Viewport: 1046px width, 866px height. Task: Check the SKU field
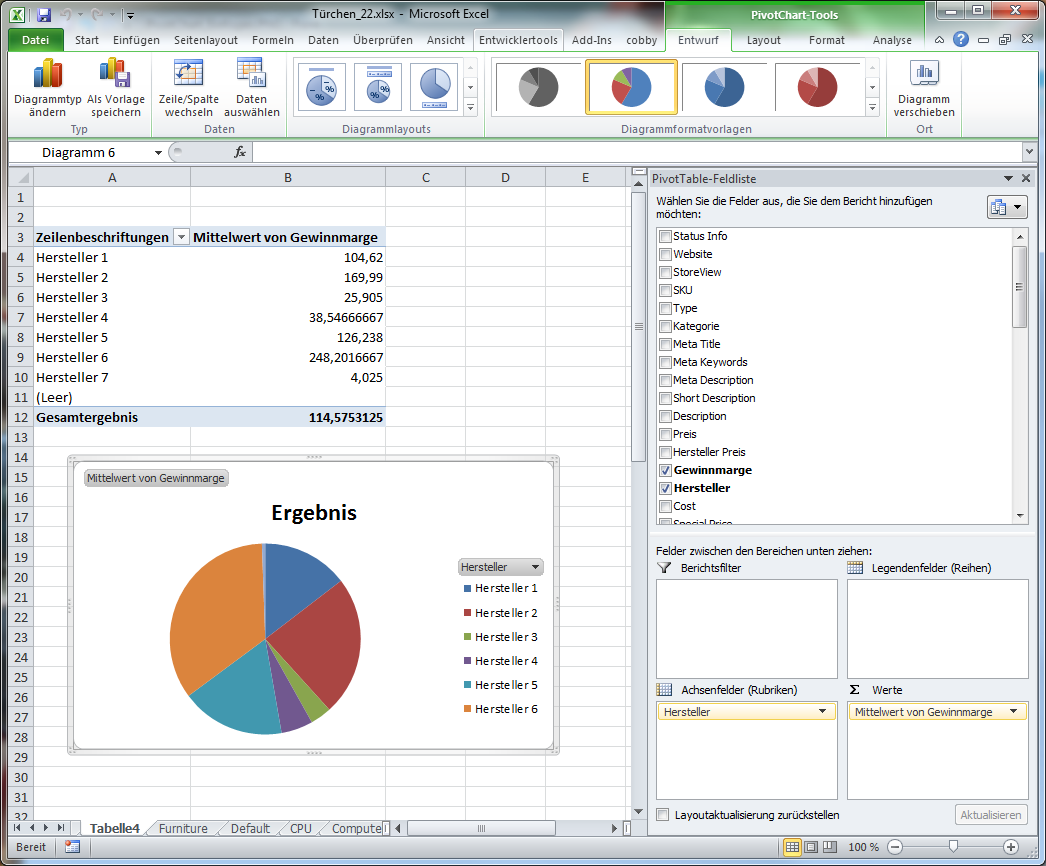point(665,290)
